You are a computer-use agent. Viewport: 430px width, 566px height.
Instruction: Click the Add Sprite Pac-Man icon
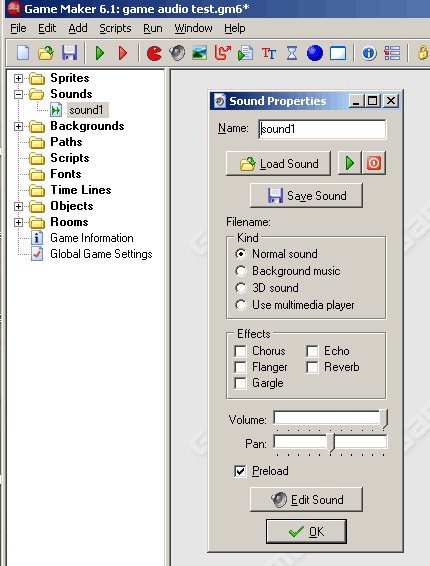155,53
